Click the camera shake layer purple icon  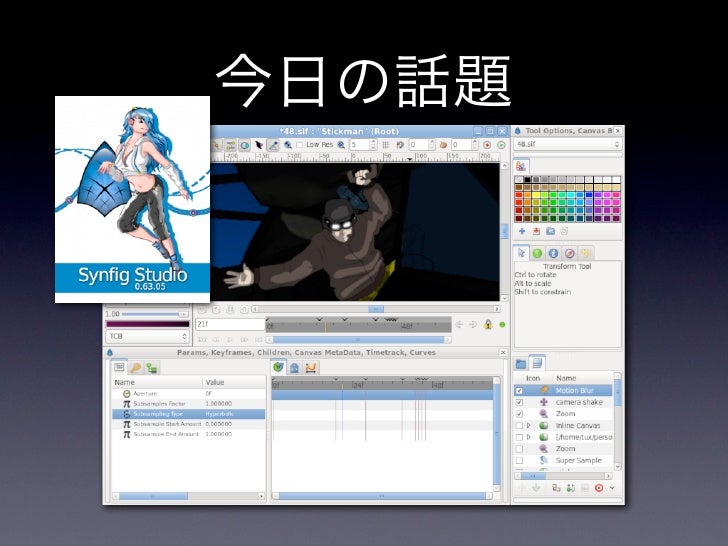coord(543,402)
